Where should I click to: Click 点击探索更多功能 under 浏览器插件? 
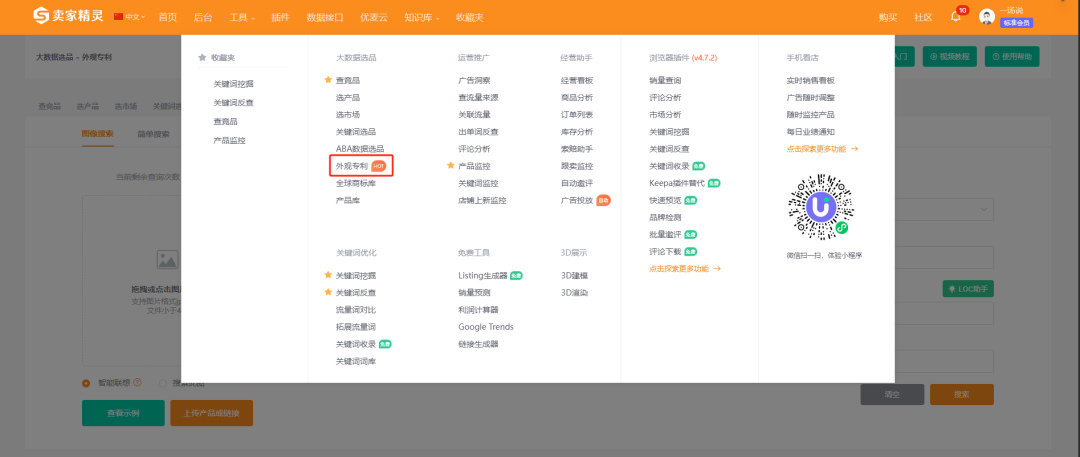(685, 269)
